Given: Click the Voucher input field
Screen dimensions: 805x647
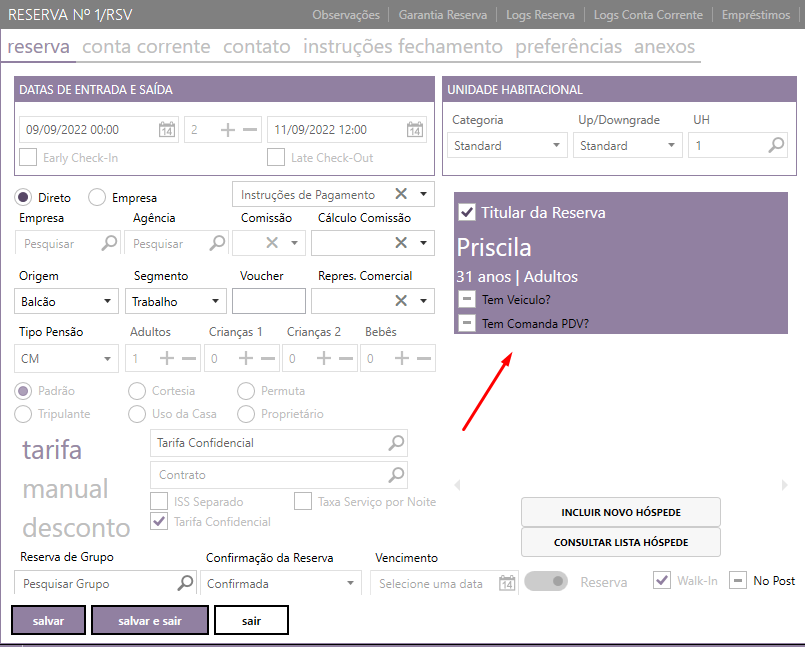Looking at the screenshot, I should pyautogui.click(x=269, y=301).
